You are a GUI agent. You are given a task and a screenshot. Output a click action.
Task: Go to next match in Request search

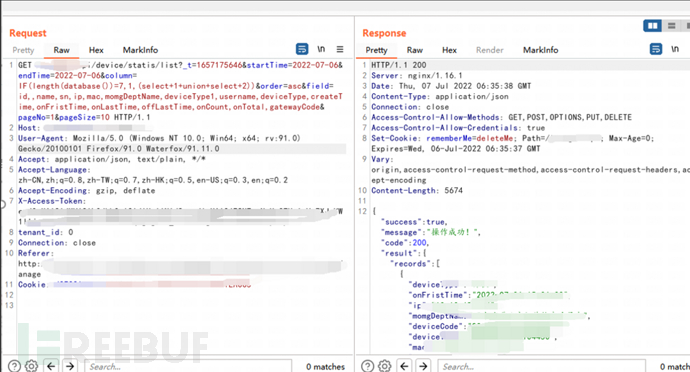[70, 366]
